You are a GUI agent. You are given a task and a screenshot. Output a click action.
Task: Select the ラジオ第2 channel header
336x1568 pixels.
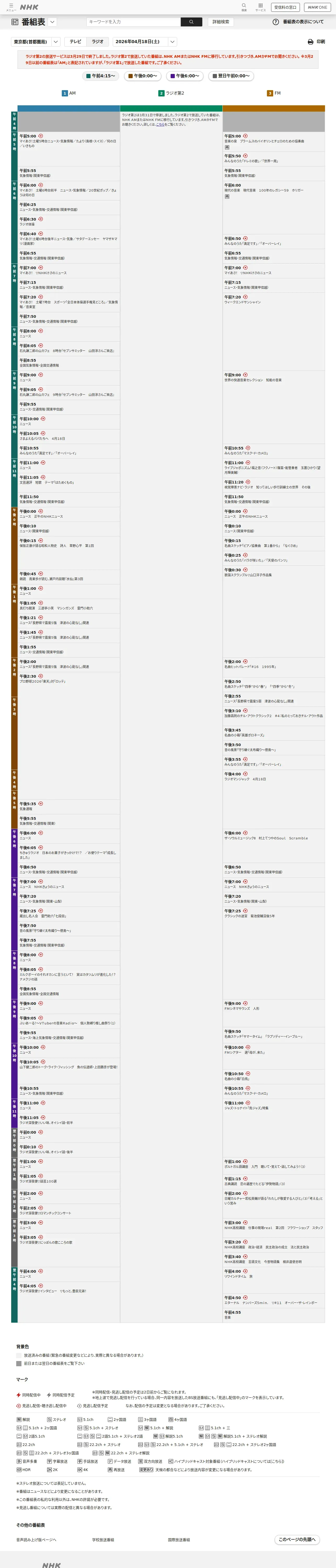point(171,93)
